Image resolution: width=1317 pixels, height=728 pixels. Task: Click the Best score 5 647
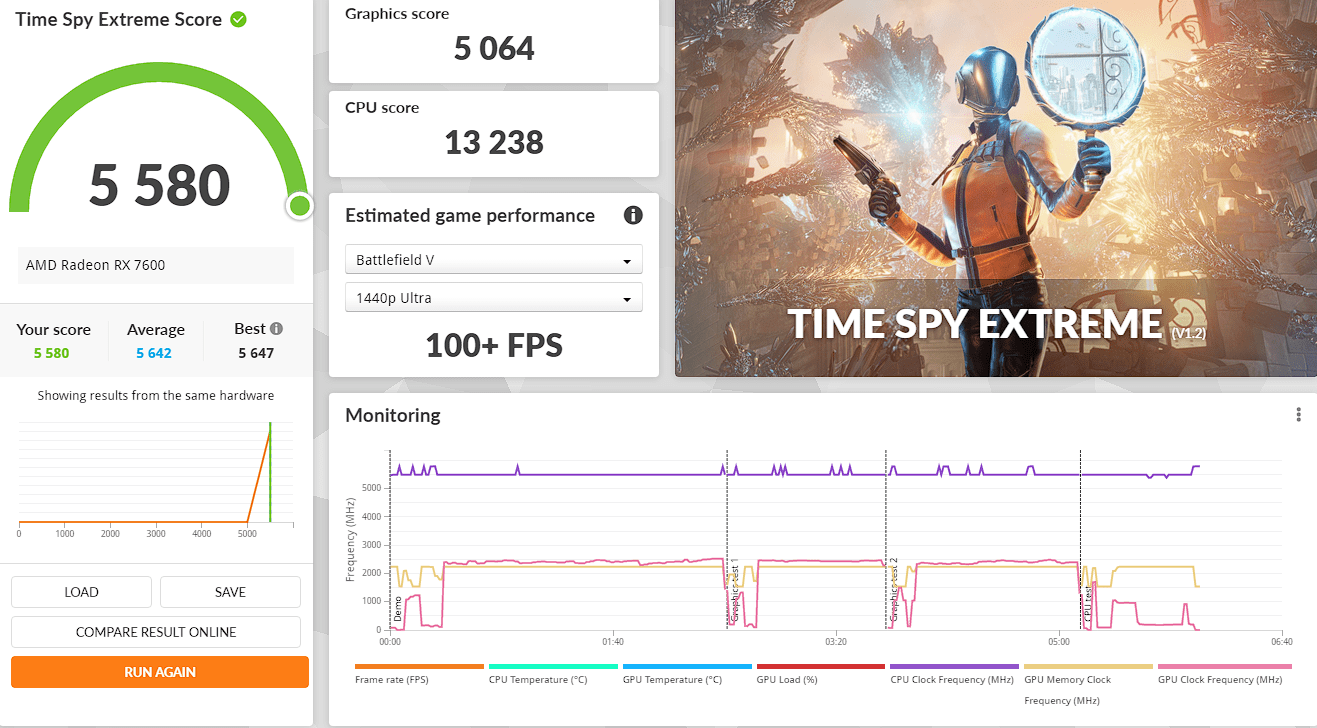[256, 353]
